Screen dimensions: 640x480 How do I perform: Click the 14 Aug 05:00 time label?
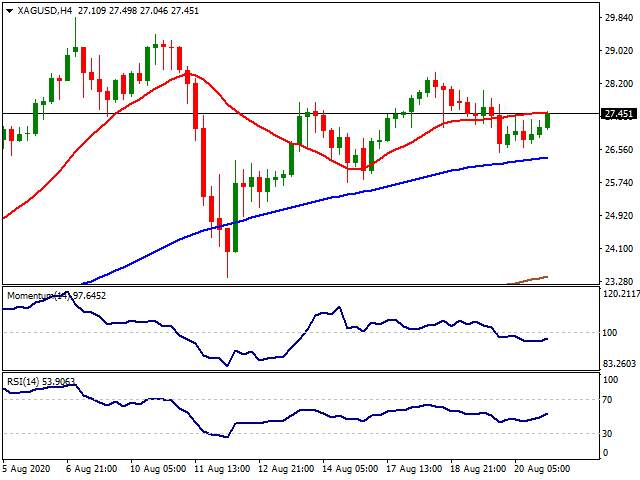click(x=351, y=469)
